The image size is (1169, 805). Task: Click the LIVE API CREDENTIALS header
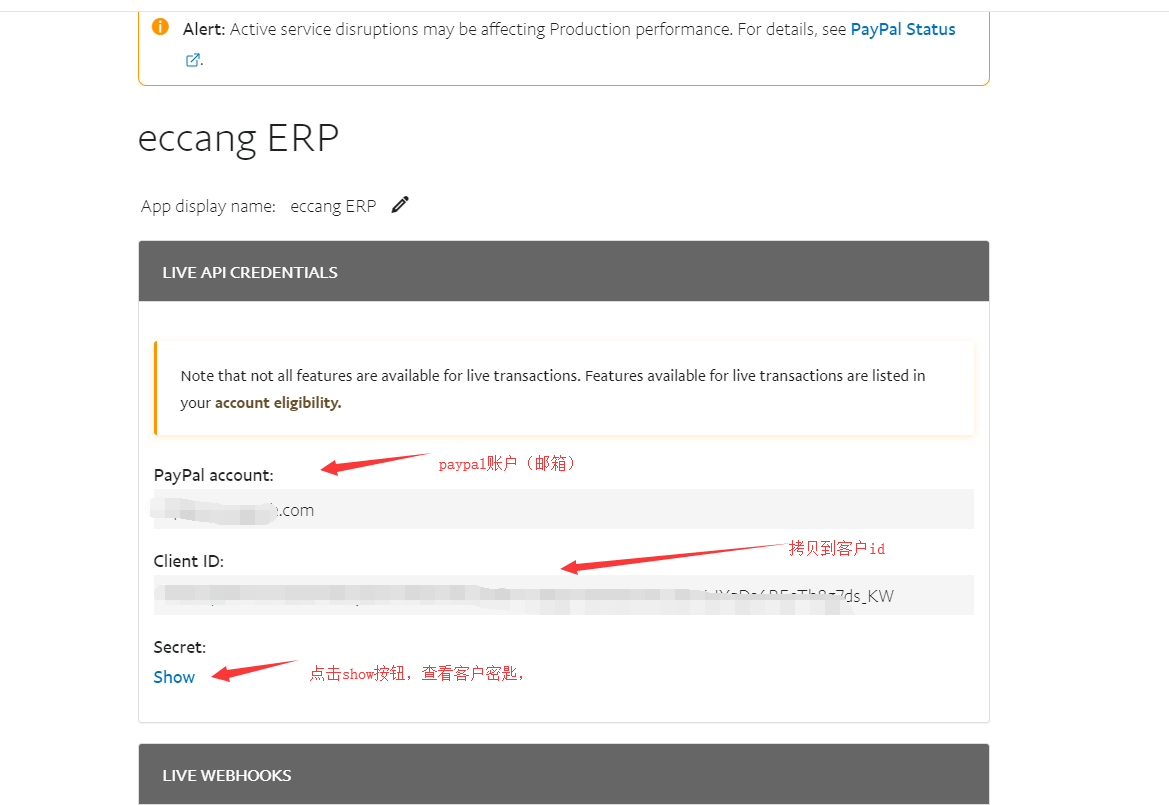564,271
